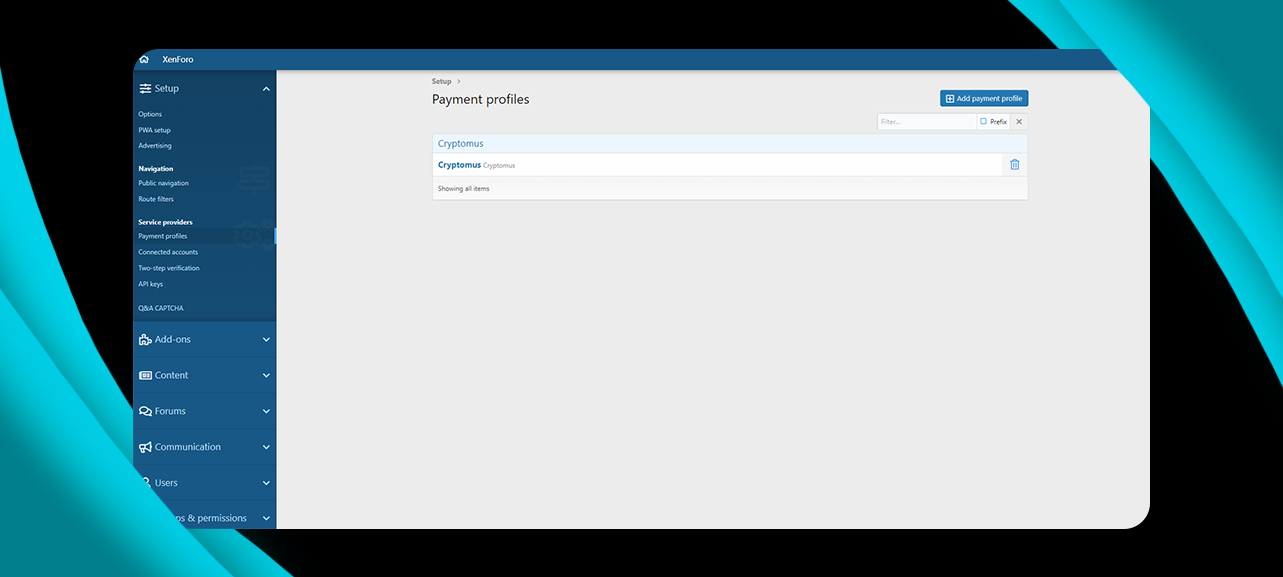Clear the filter with the X button
The height and width of the screenshot is (577, 1283).
coord(1019,122)
